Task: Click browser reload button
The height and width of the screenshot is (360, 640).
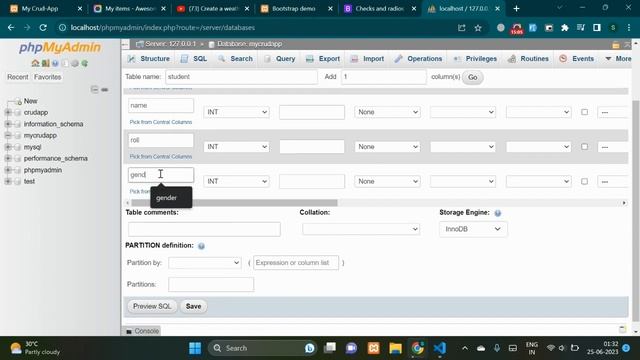Action: [x=43, y=27]
